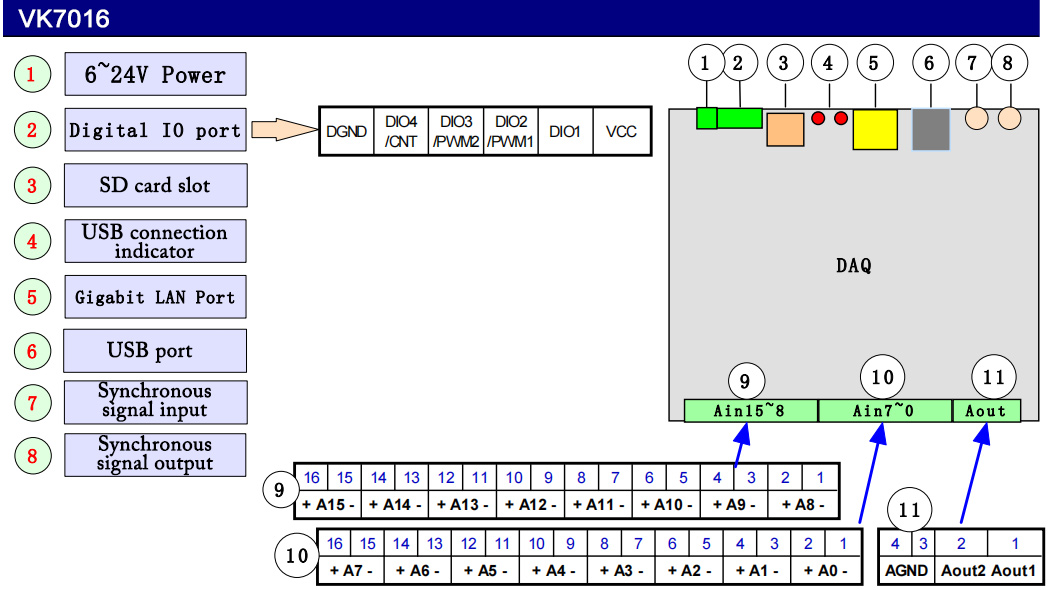This screenshot has width=1055, height=590.
Task: Select the 6~24V Power label box
Action: 155,75
